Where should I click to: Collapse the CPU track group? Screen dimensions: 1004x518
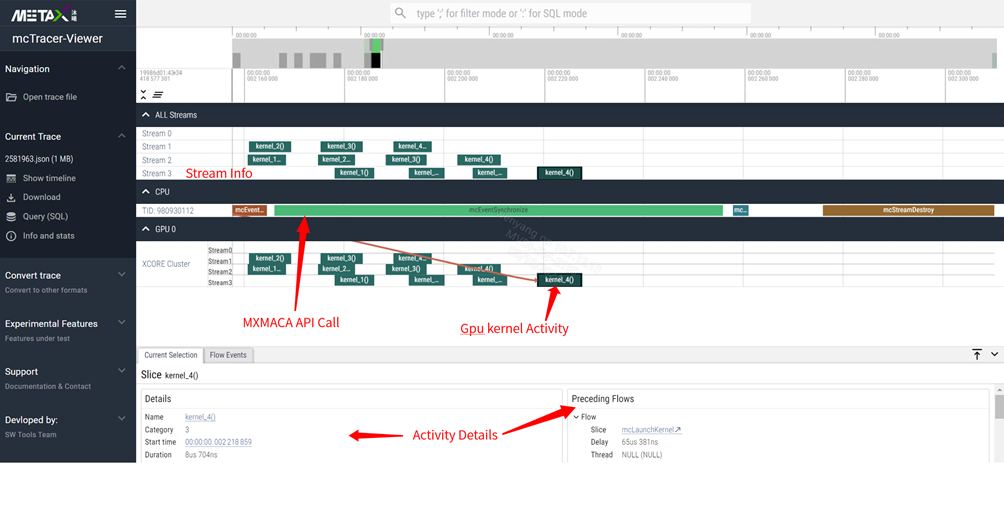pyautogui.click(x=146, y=191)
